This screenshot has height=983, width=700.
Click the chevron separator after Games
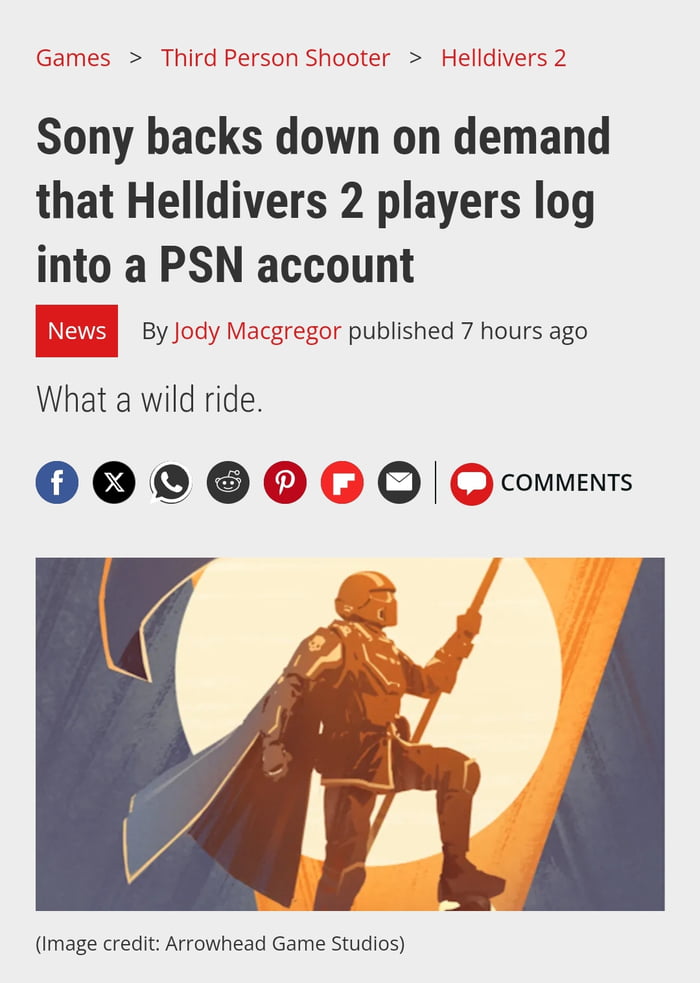pyautogui.click(x=135, y=58)
